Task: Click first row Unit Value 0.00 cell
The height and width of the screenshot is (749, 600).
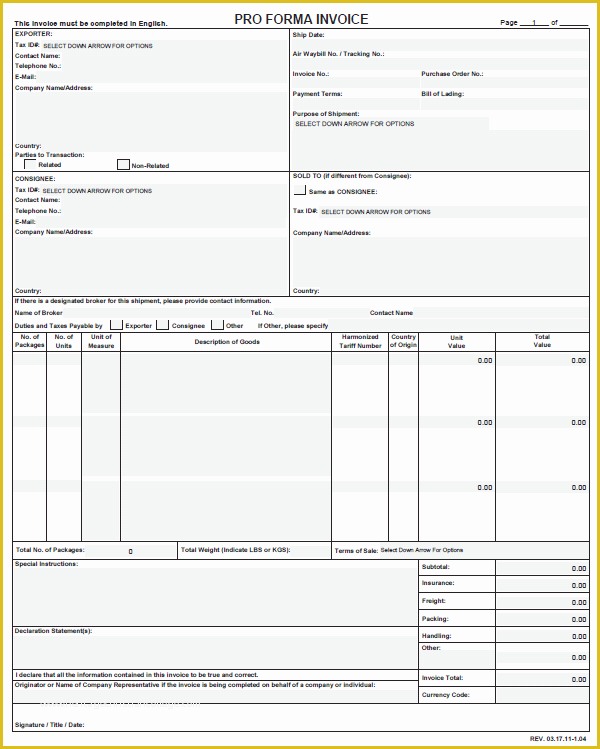Action: [x=457, y=360]
